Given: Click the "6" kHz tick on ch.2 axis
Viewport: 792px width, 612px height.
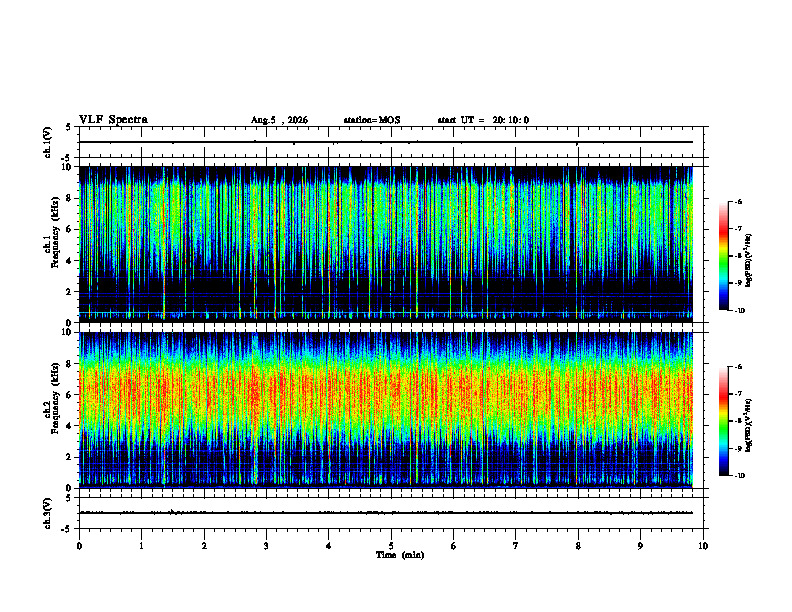Looking at the screenshot, I should tap(69, 395).
